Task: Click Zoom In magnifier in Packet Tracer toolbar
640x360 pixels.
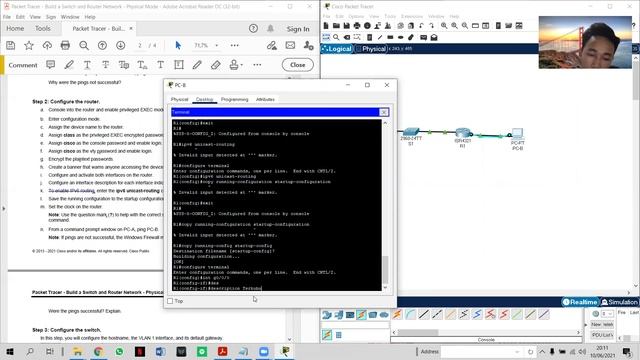Action: [x=444, y=26]
